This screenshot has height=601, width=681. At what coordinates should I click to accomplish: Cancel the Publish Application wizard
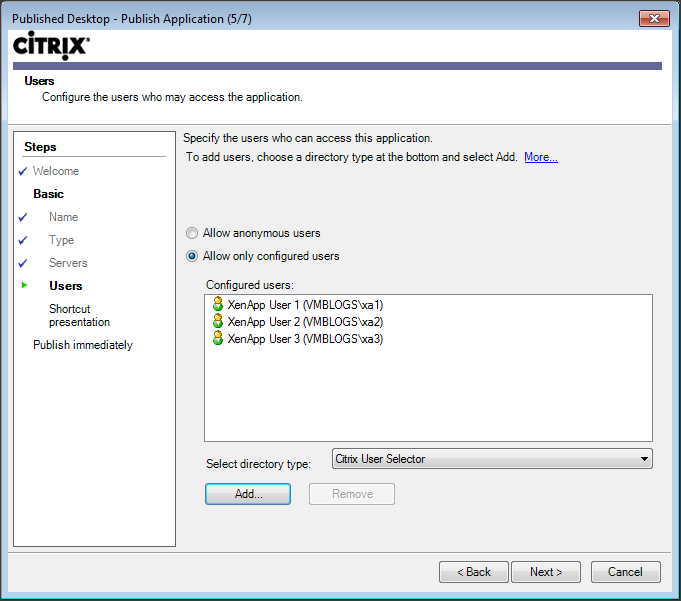pos(625,572)
